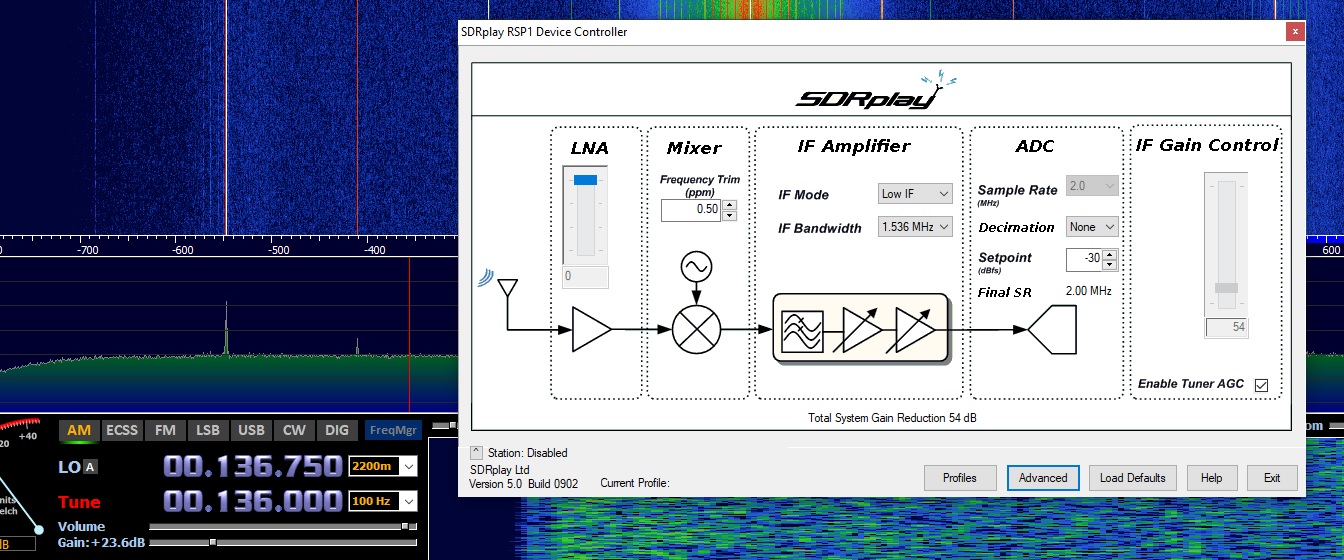Click the Final SR 2.00 MHz value

(1088, 292)
